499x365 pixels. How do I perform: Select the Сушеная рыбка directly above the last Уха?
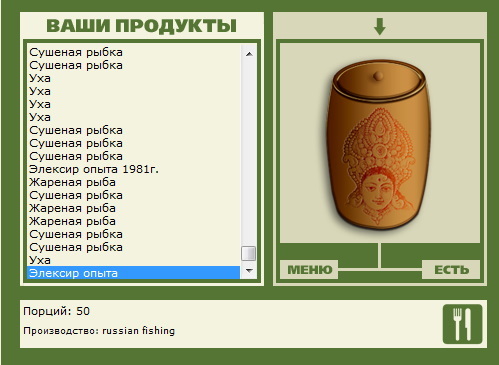[x=133, y=247]
